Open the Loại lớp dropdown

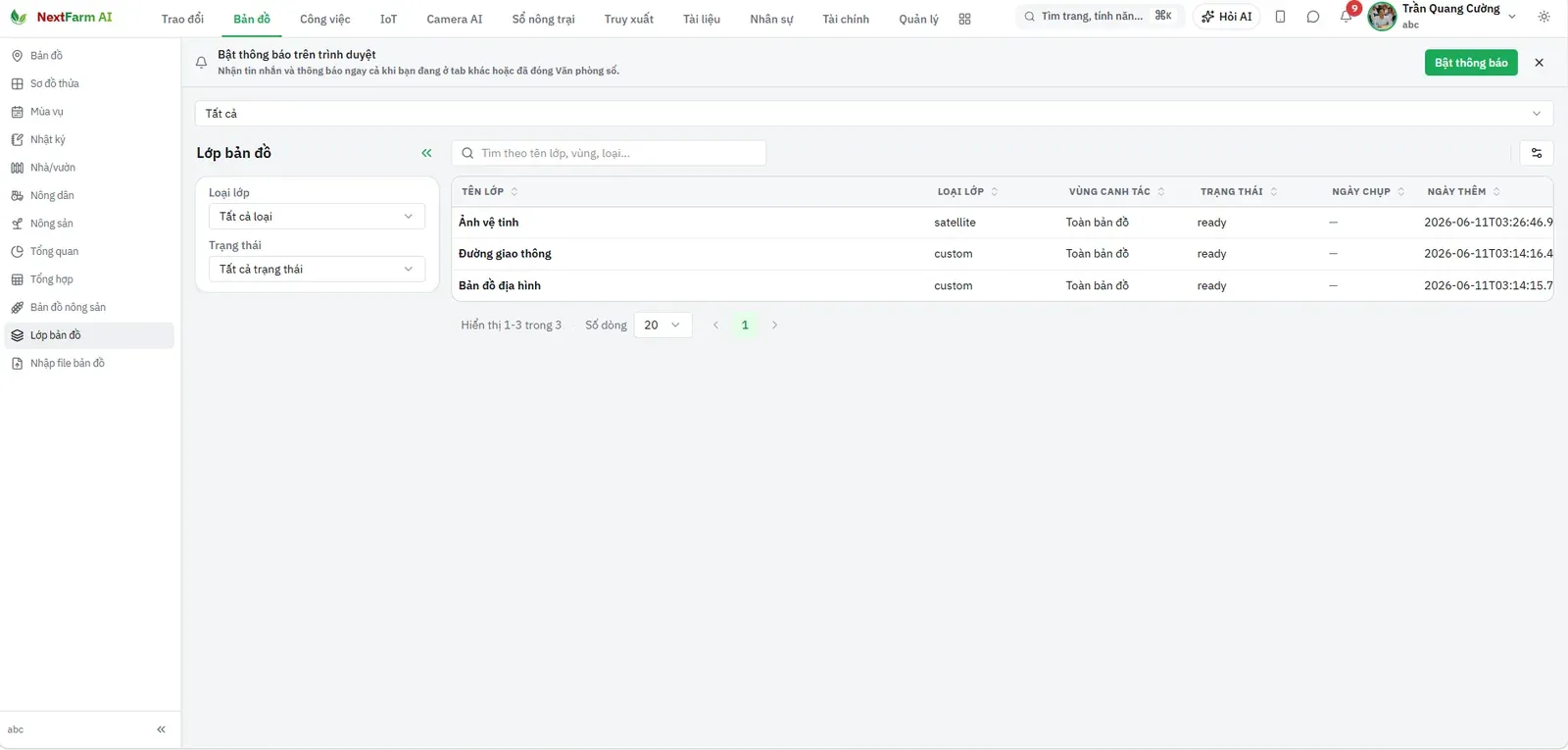point(317,217)
